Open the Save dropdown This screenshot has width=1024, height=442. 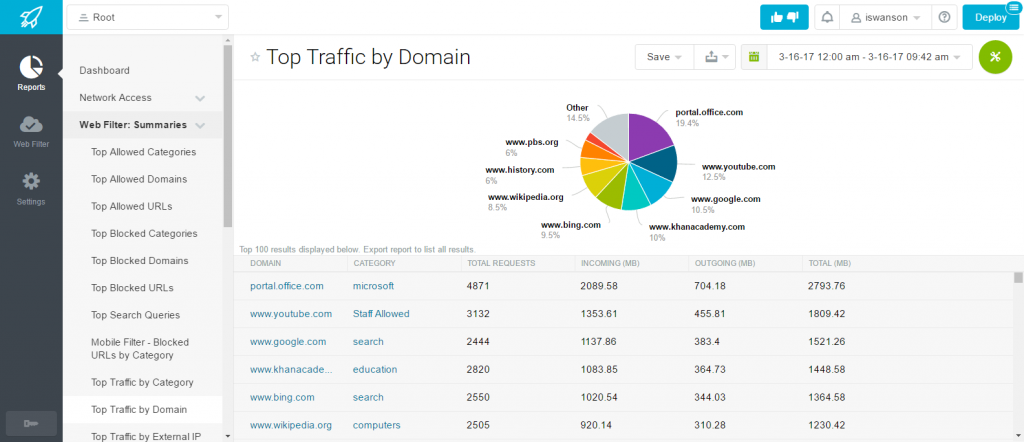(x=664, y=57)
